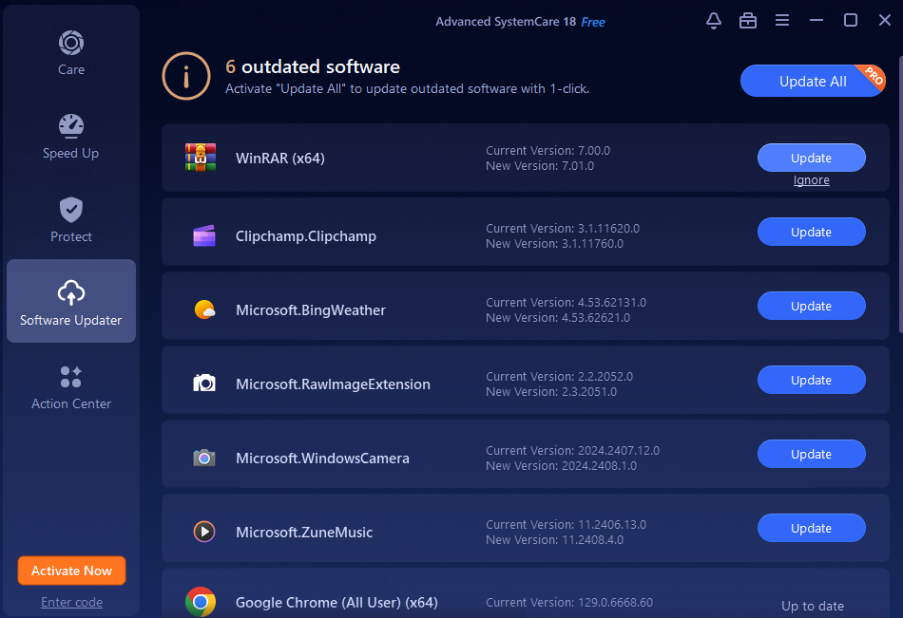Select Microsoft.RawImageExtension name text
The image size is (903, 618).
coord(333,384)
